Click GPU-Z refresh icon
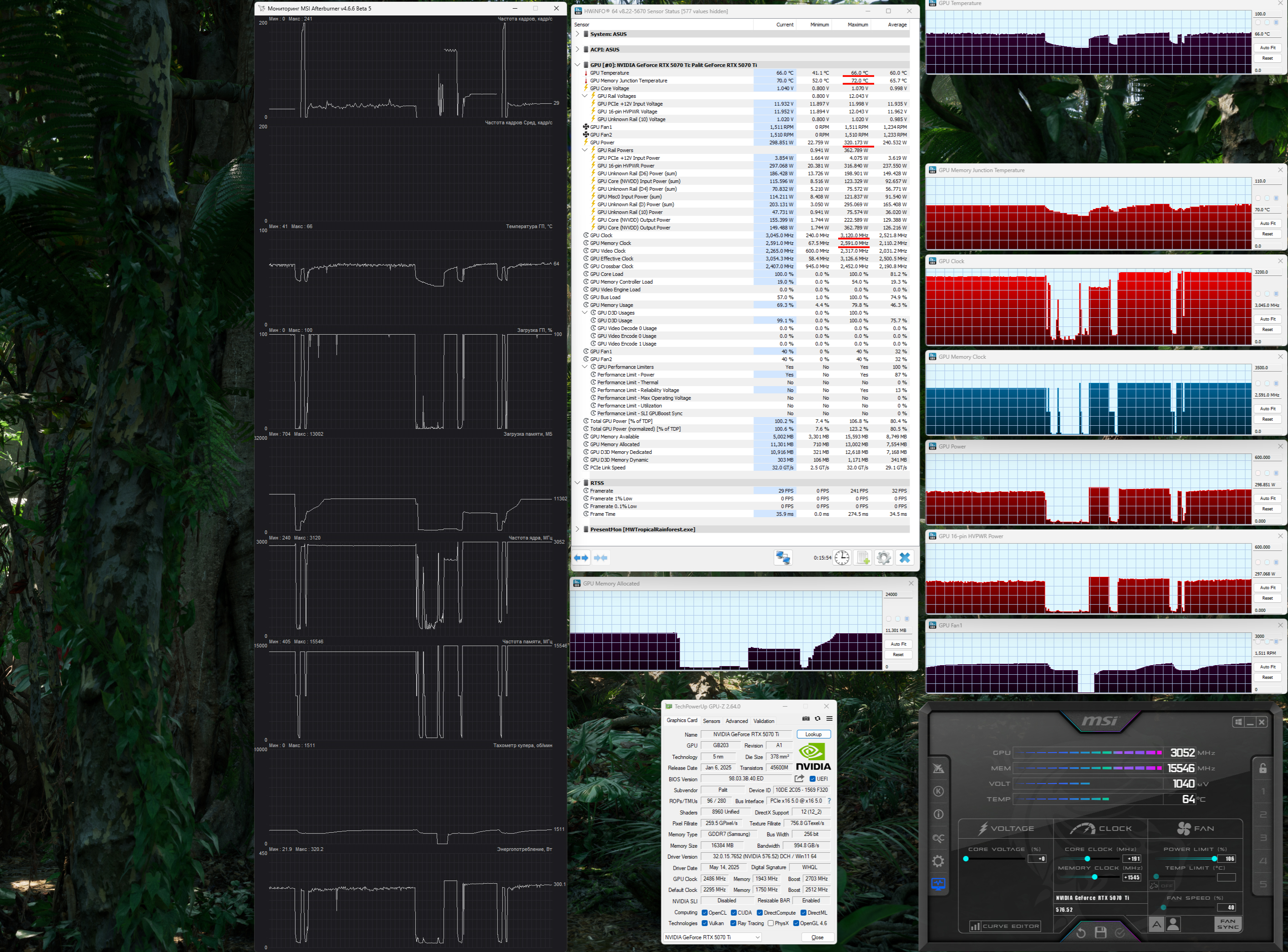Screen dimensions: 1288x952 817,718
